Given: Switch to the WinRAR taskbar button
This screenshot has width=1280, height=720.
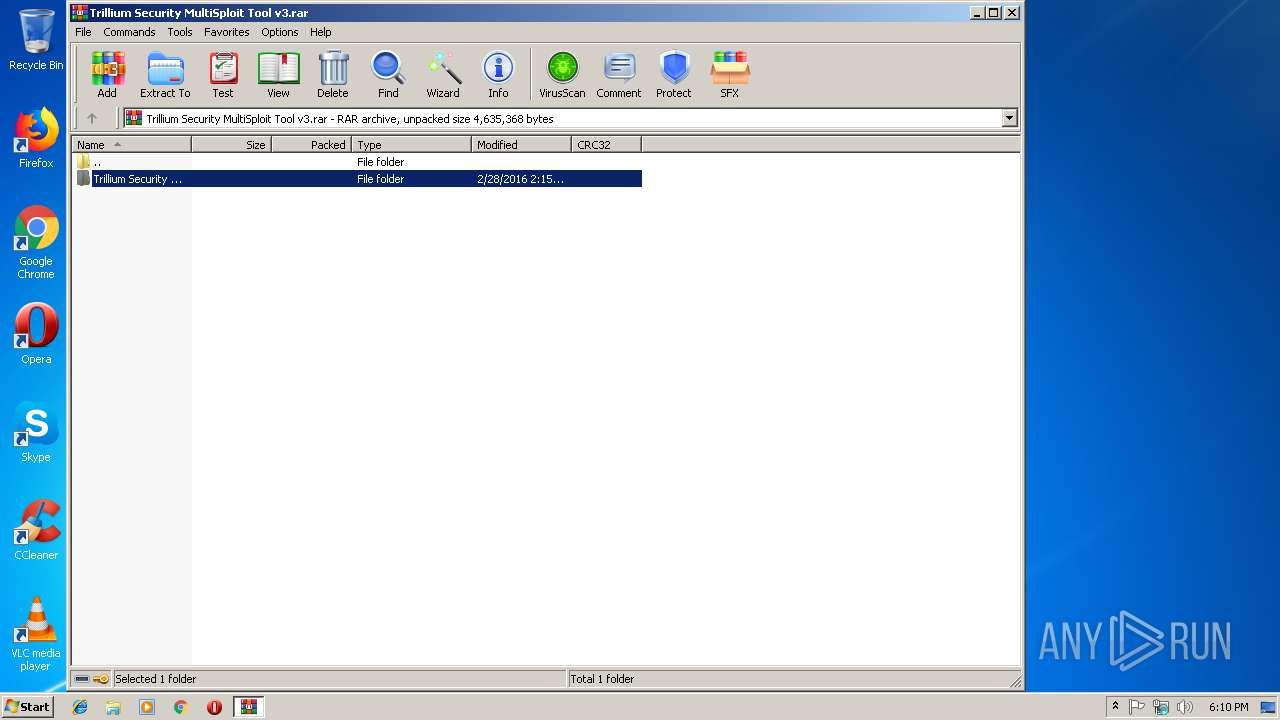Looking at the screenshot, I should (248, 707).
